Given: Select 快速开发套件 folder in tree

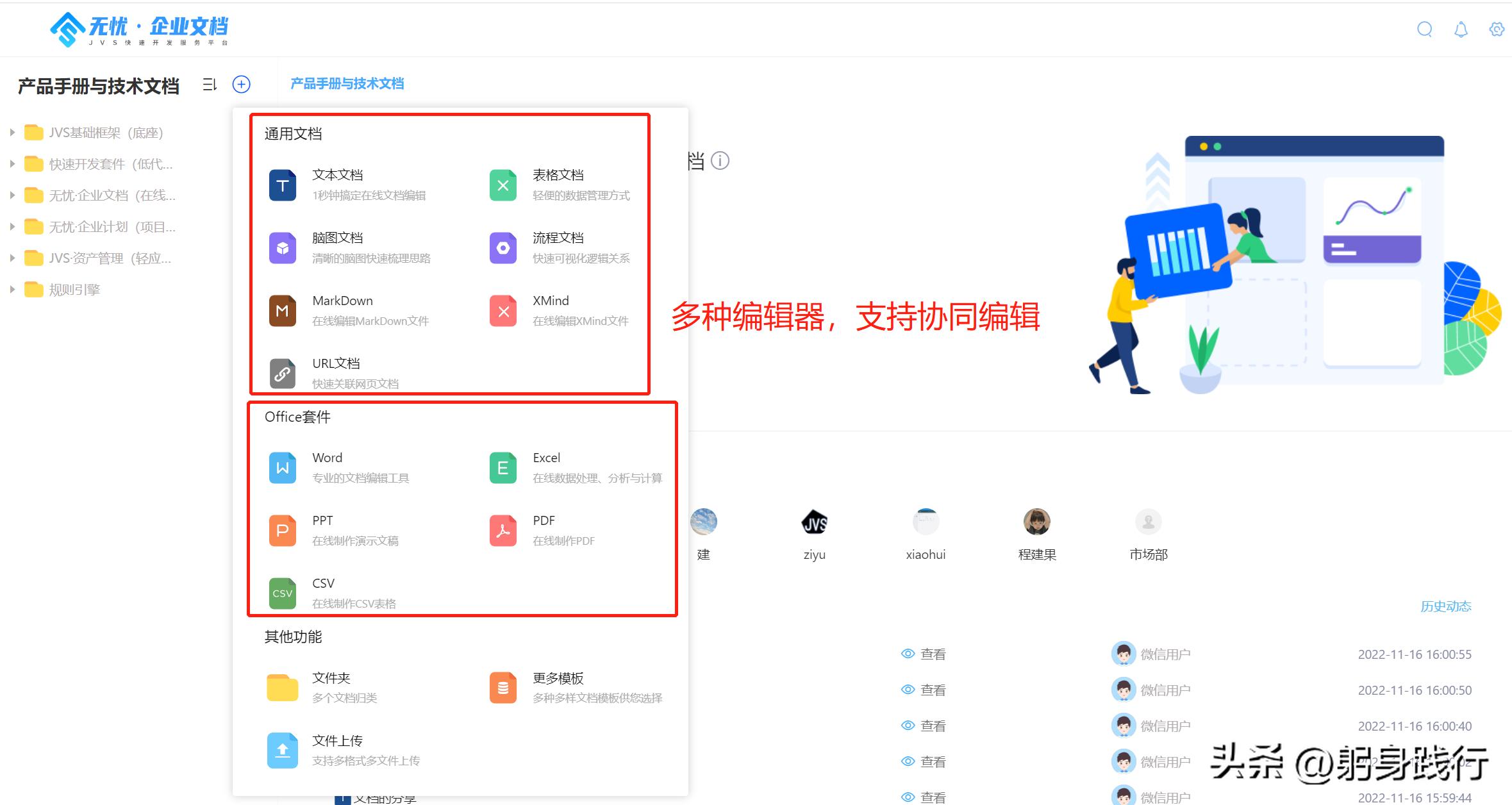Looking at the screenshot, I should [98, 164].
